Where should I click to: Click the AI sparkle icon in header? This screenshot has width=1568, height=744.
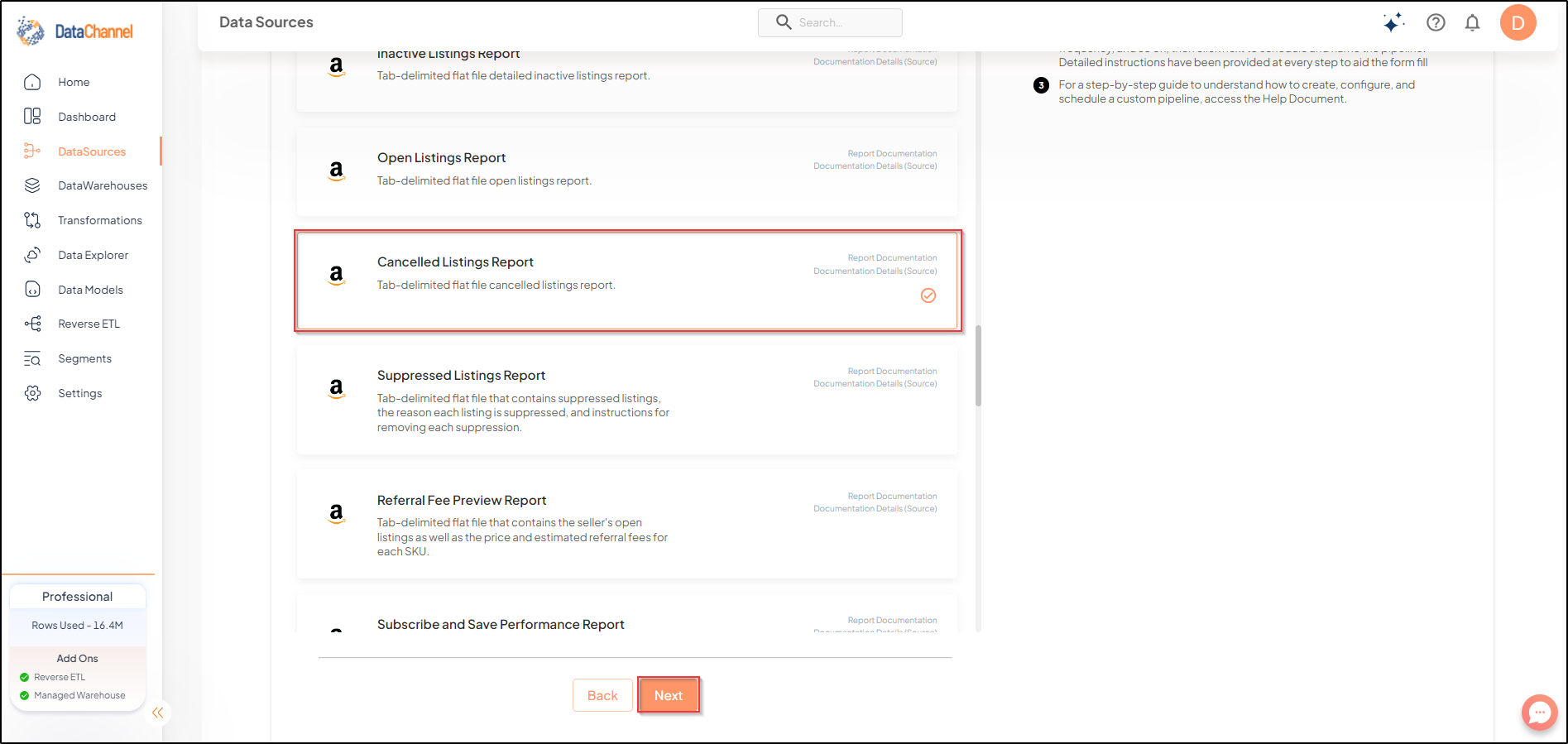1393,22
